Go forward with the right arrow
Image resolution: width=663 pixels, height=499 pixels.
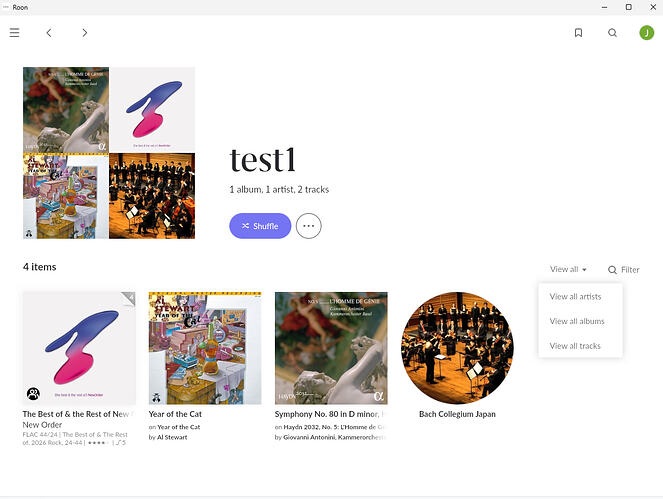[85, 33]
